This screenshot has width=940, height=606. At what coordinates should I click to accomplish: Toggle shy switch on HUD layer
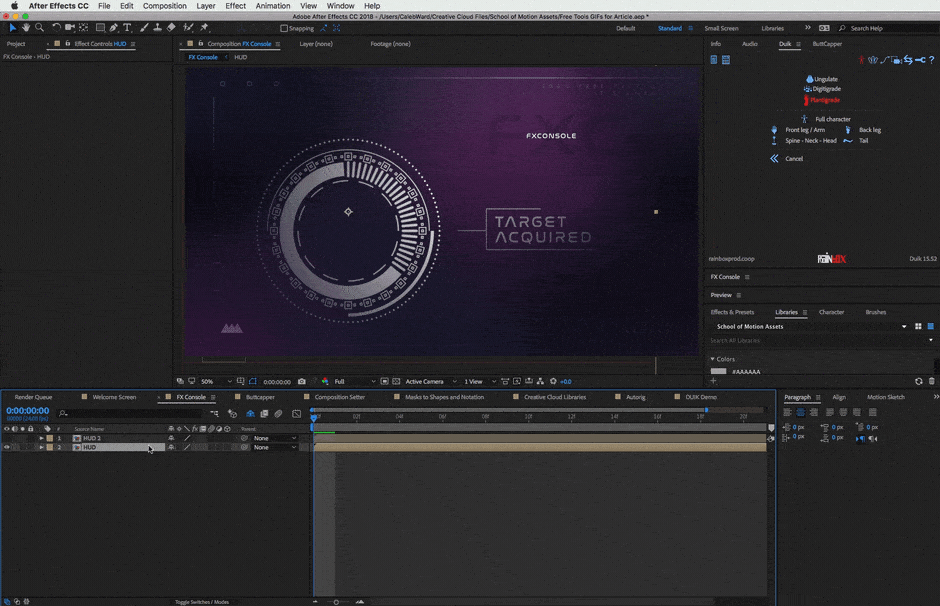coord(171,447)
